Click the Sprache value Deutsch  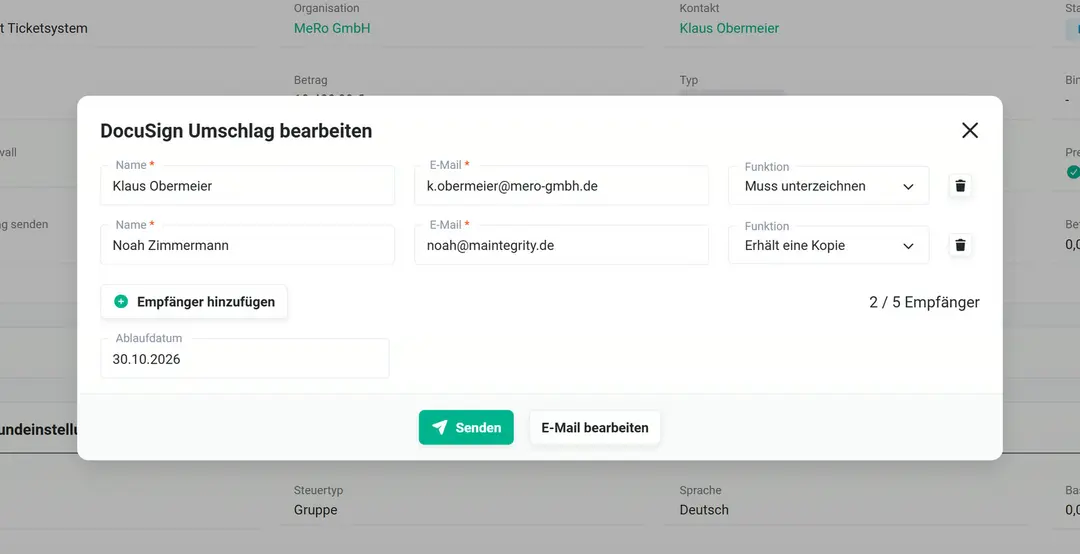pyautogui.click(x=704, y=510)
